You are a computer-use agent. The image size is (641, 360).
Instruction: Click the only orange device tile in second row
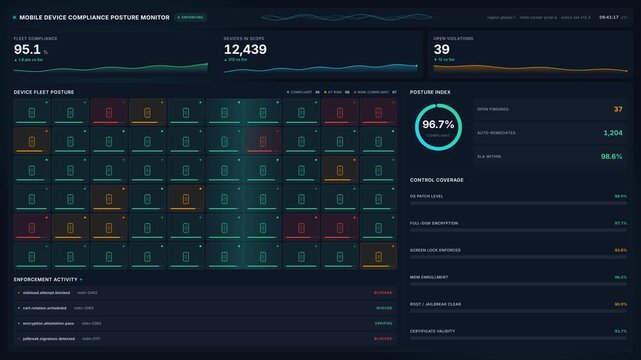tap(32, 141)
